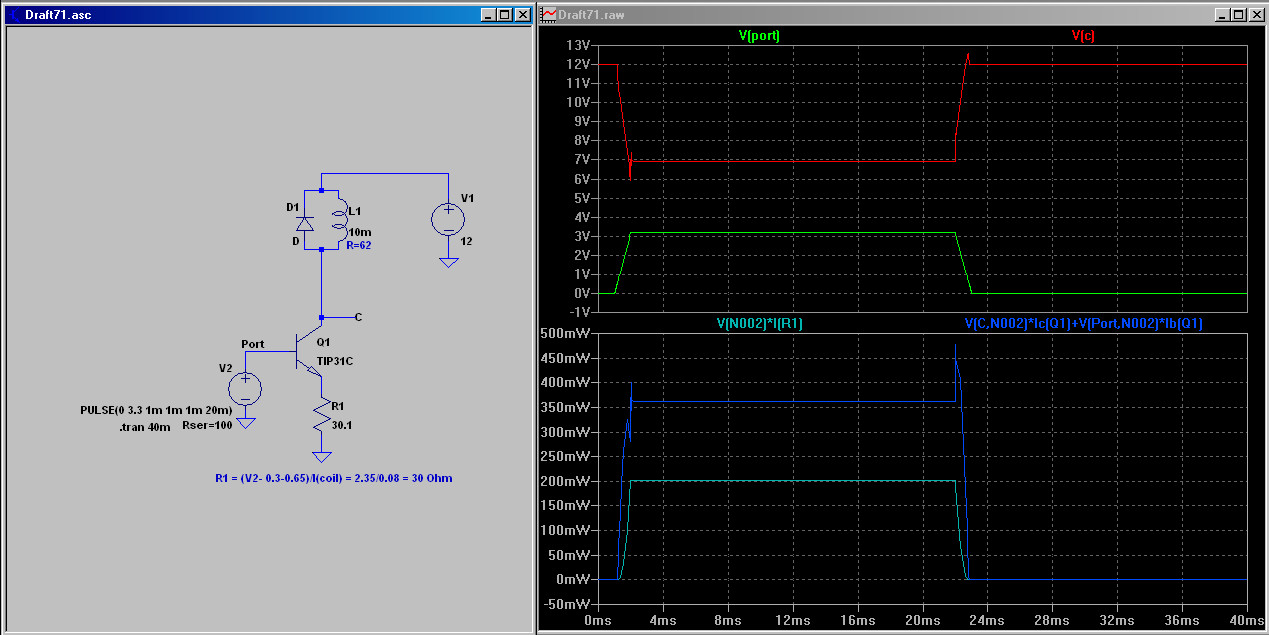Click the L1 inductor coil symbol
Image resolution: width=1269 pixels, height=635 pixels.
click(340, 220)
